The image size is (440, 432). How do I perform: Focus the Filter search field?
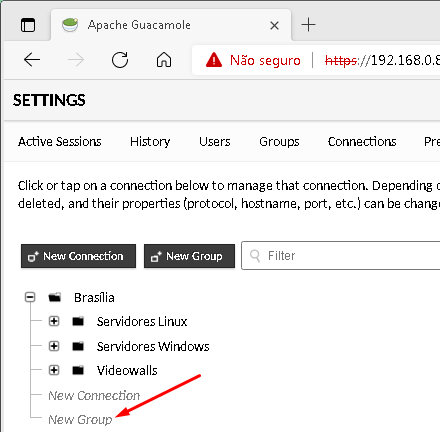(341, 256)
